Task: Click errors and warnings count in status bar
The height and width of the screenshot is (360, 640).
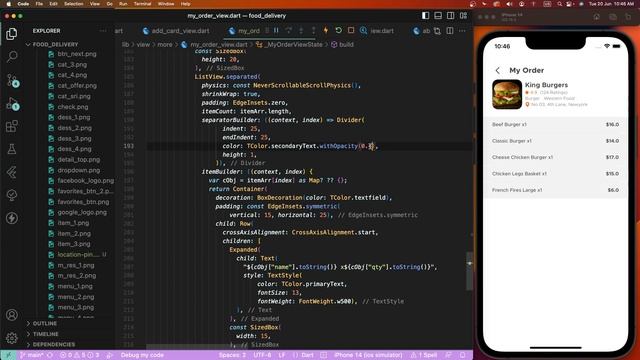Action: click(80, 355)
